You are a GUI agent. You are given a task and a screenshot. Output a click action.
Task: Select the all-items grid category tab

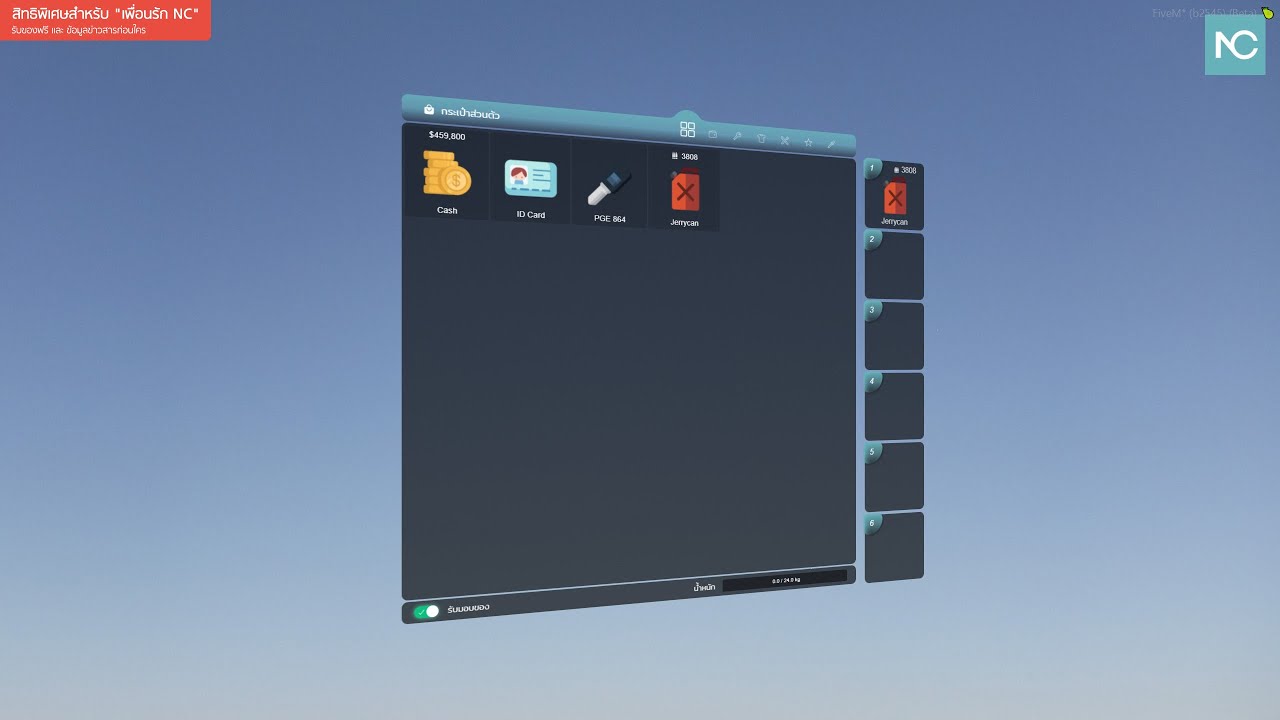click(687, 130)
